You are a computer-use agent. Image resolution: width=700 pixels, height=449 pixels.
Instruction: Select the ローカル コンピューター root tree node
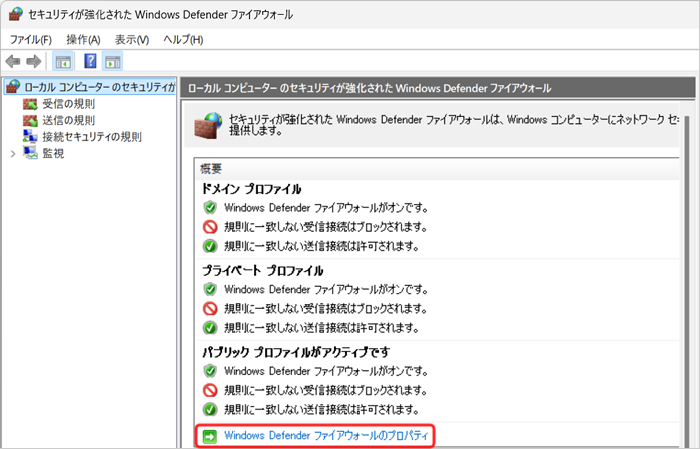tap(97, 87)
